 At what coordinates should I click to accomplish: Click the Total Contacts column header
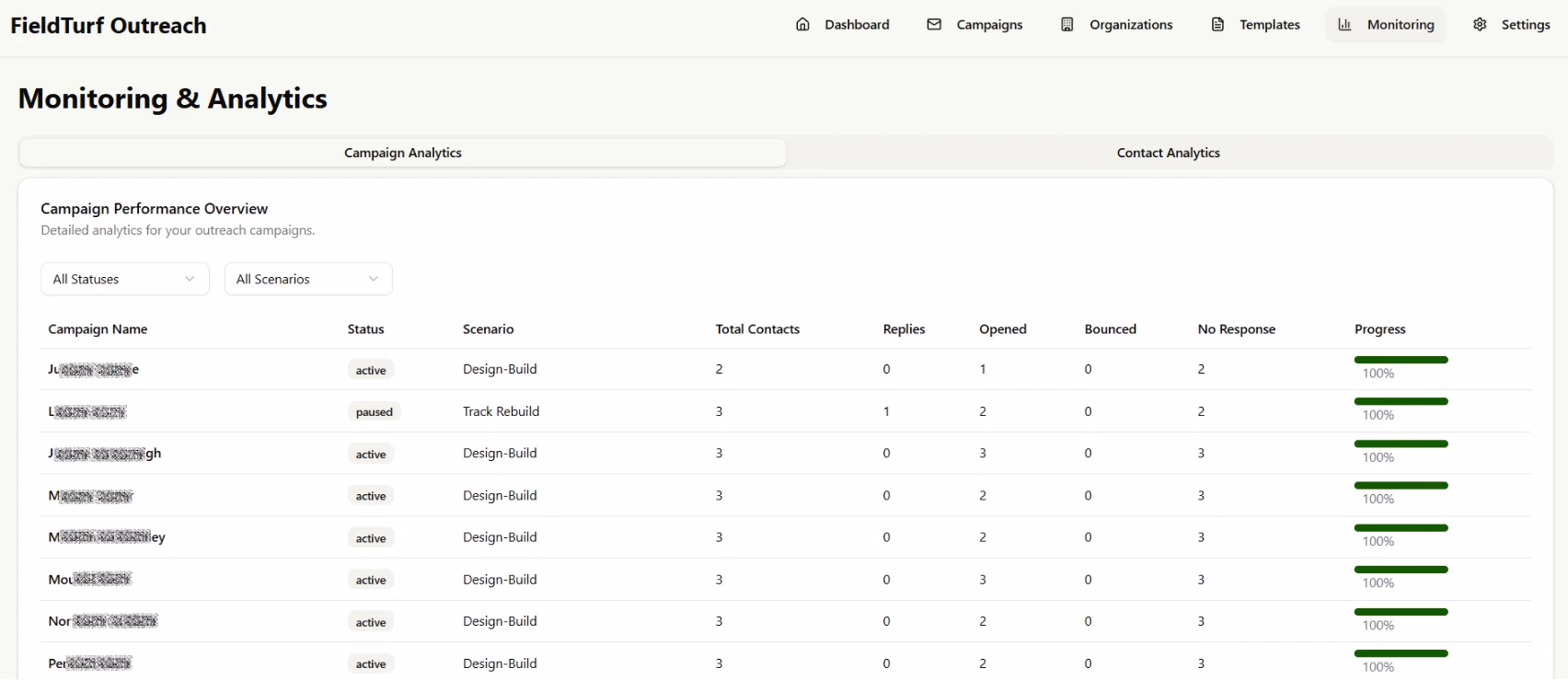pos(757,329)
